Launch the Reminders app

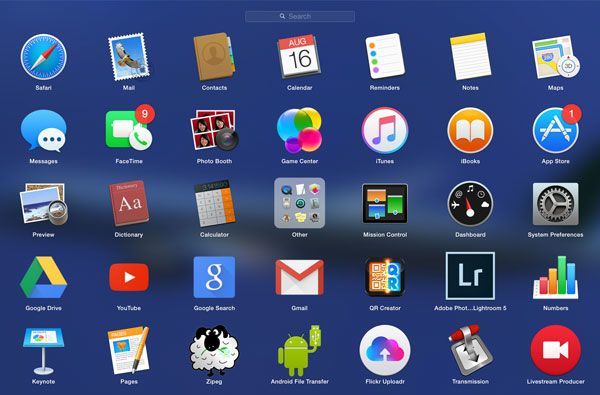click(x=385, y=56)
